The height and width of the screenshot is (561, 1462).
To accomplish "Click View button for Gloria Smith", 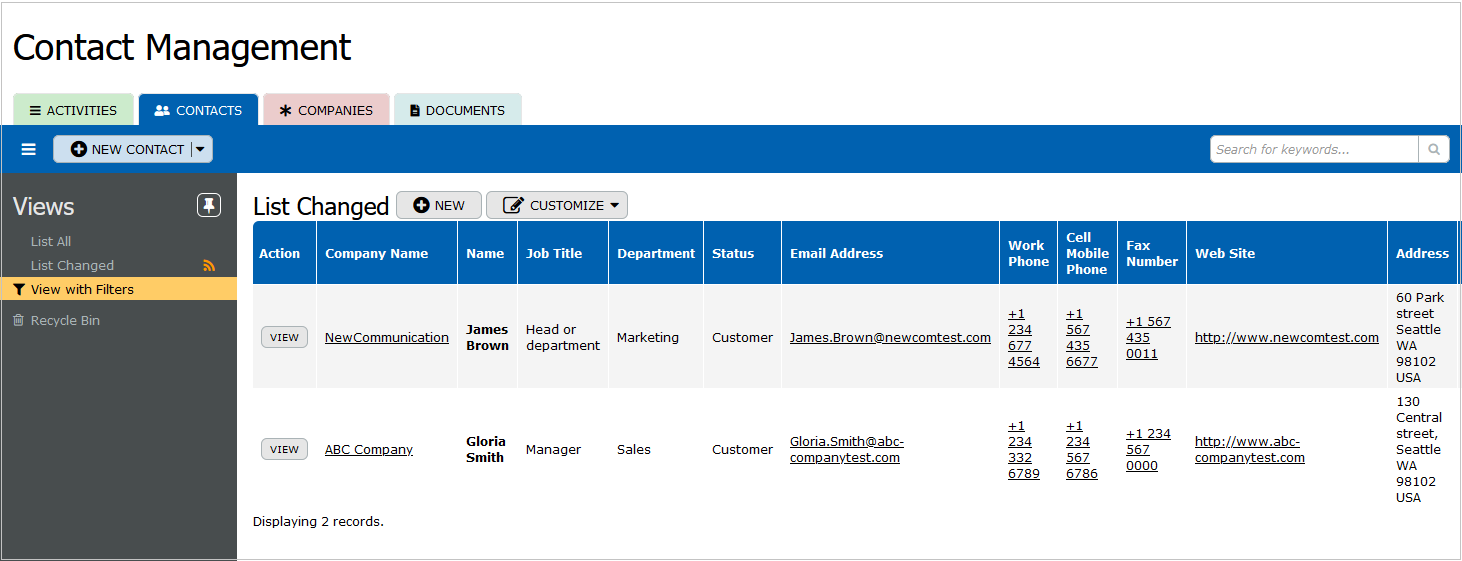I will point(284,449).
